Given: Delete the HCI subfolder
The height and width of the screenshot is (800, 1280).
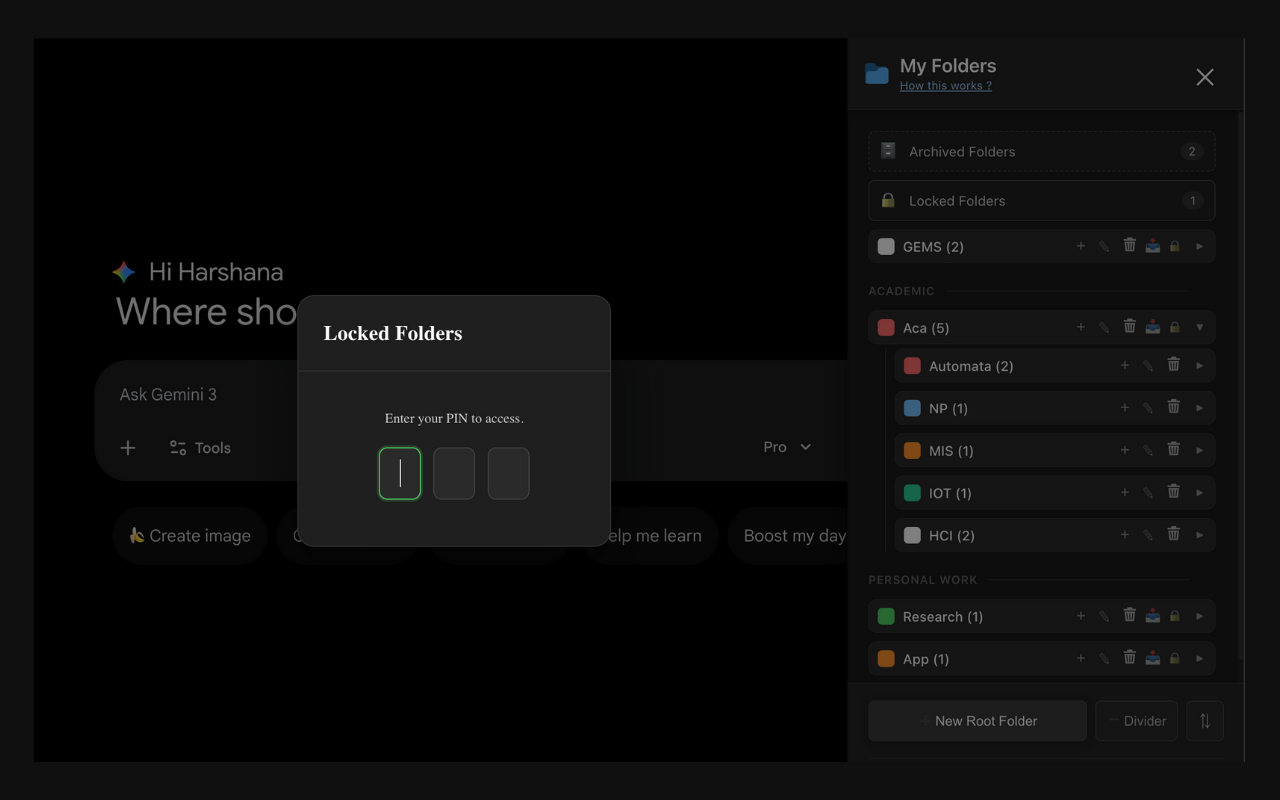Looking at the screenshot, I should point(1173,534).
